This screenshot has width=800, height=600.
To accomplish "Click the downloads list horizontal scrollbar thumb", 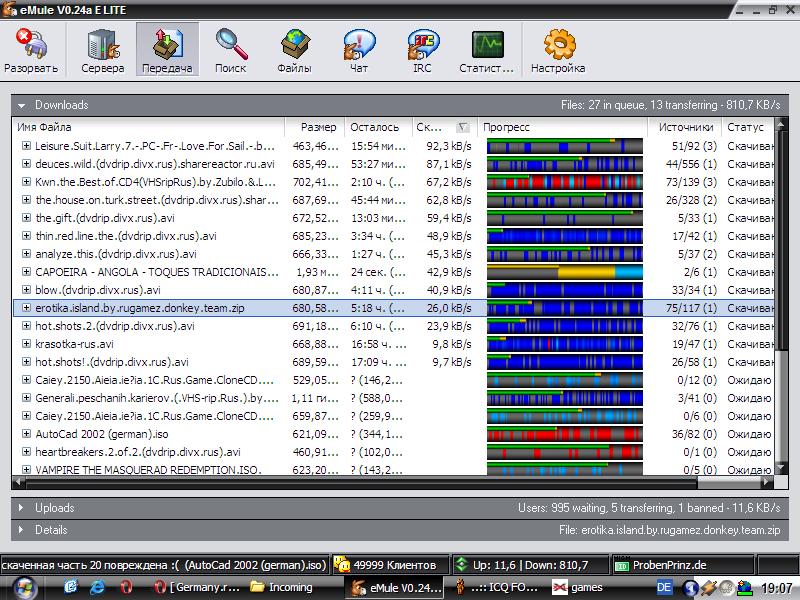I will (360, 481).
